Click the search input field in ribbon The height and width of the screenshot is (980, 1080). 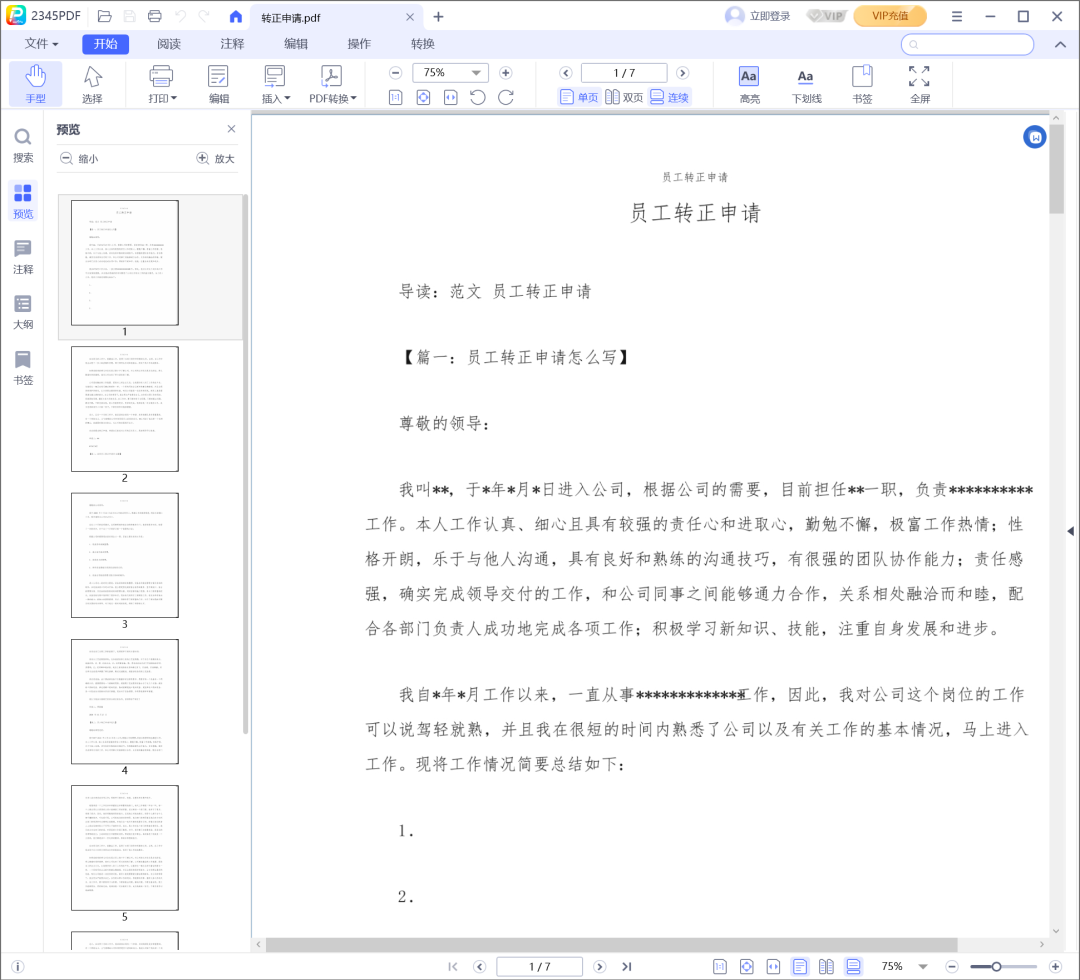[x=967, y=44]
